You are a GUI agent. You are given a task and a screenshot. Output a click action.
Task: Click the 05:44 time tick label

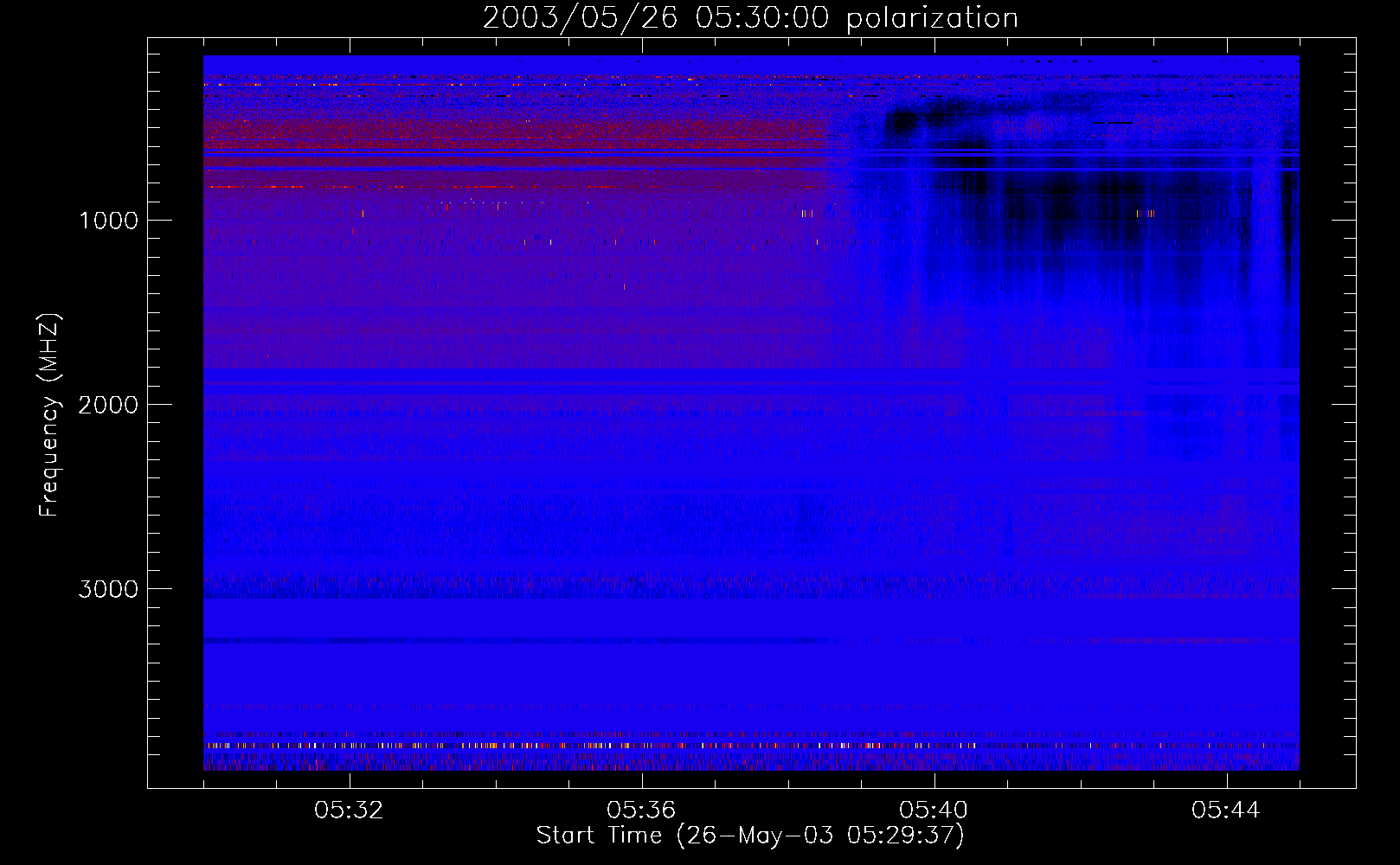1226,811
